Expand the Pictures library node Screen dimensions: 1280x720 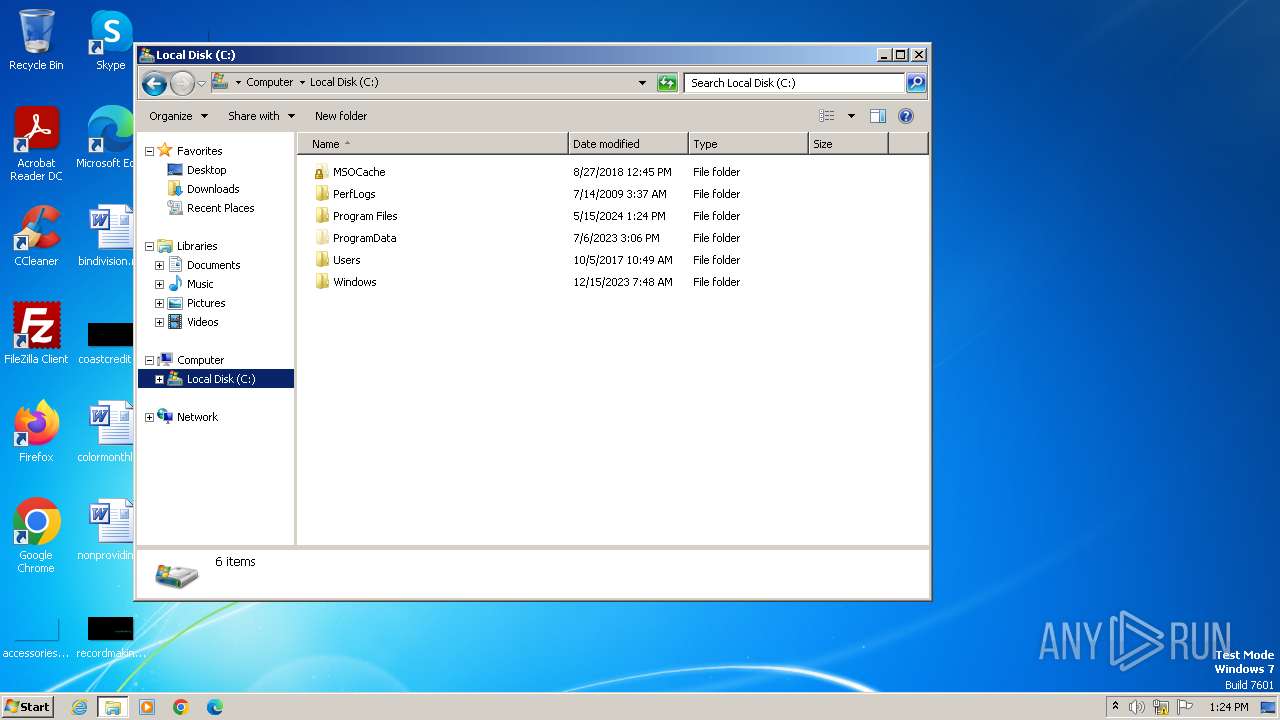click(159, 303)
